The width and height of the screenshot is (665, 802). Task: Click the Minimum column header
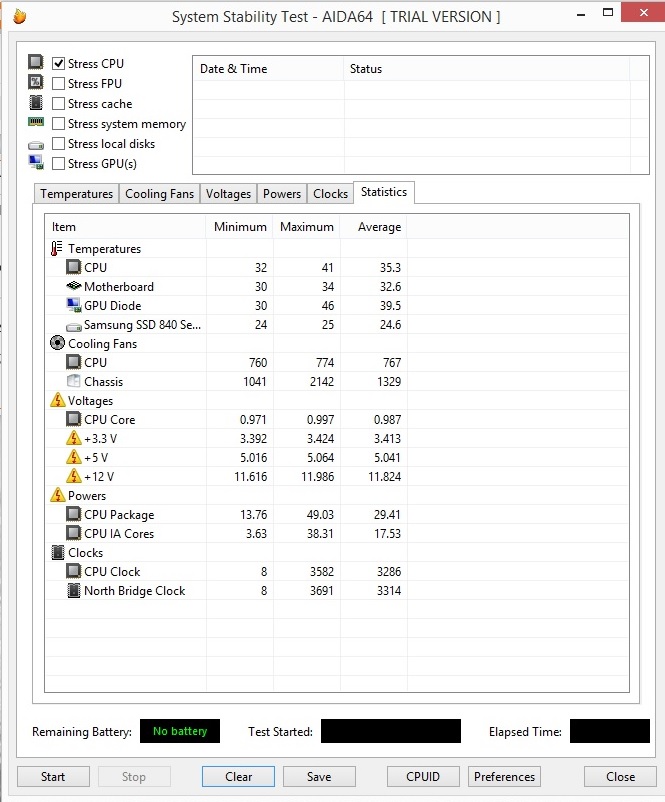[x=240, y=227]
